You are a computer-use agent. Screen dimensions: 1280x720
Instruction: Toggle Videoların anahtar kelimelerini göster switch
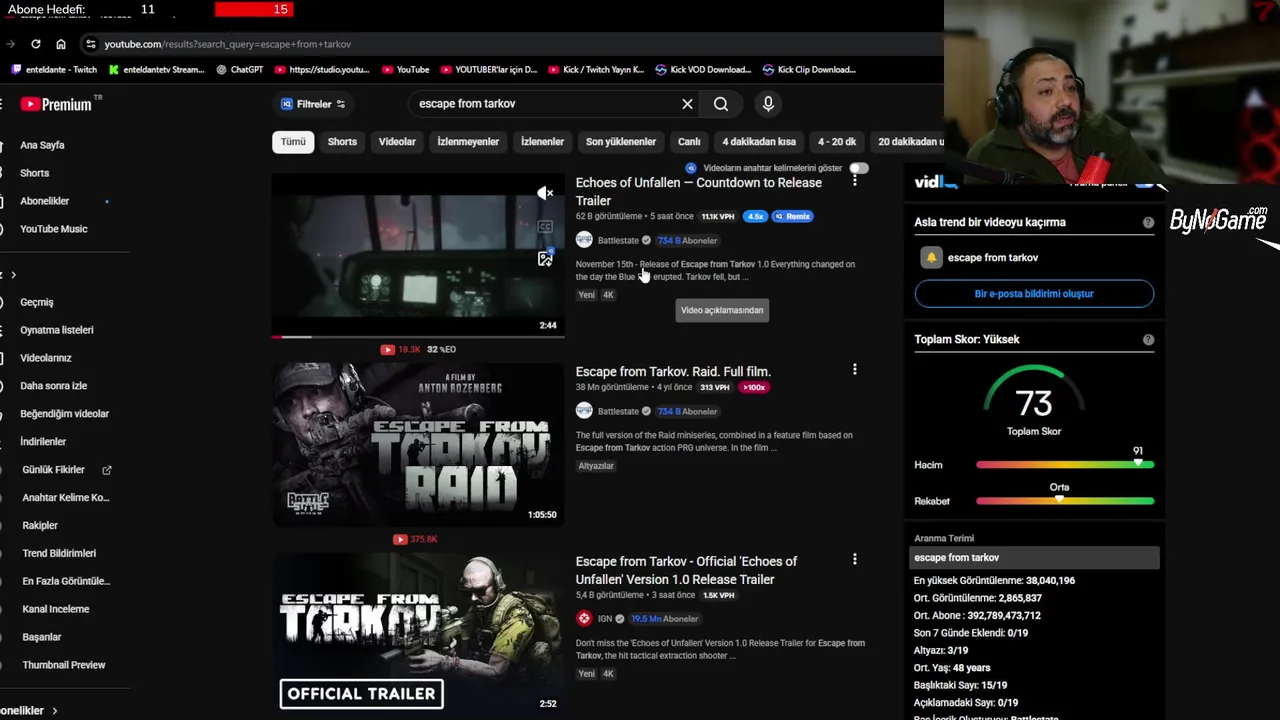[x=858, y=168]
